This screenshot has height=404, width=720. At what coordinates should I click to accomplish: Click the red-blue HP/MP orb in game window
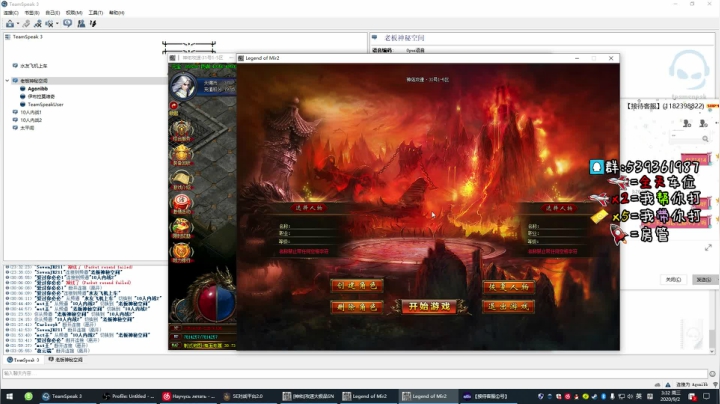coord(215,303)
